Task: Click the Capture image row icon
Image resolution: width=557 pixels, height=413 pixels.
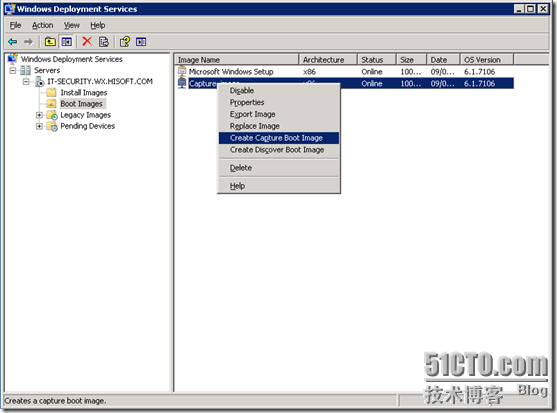Action: click(182, 83)
